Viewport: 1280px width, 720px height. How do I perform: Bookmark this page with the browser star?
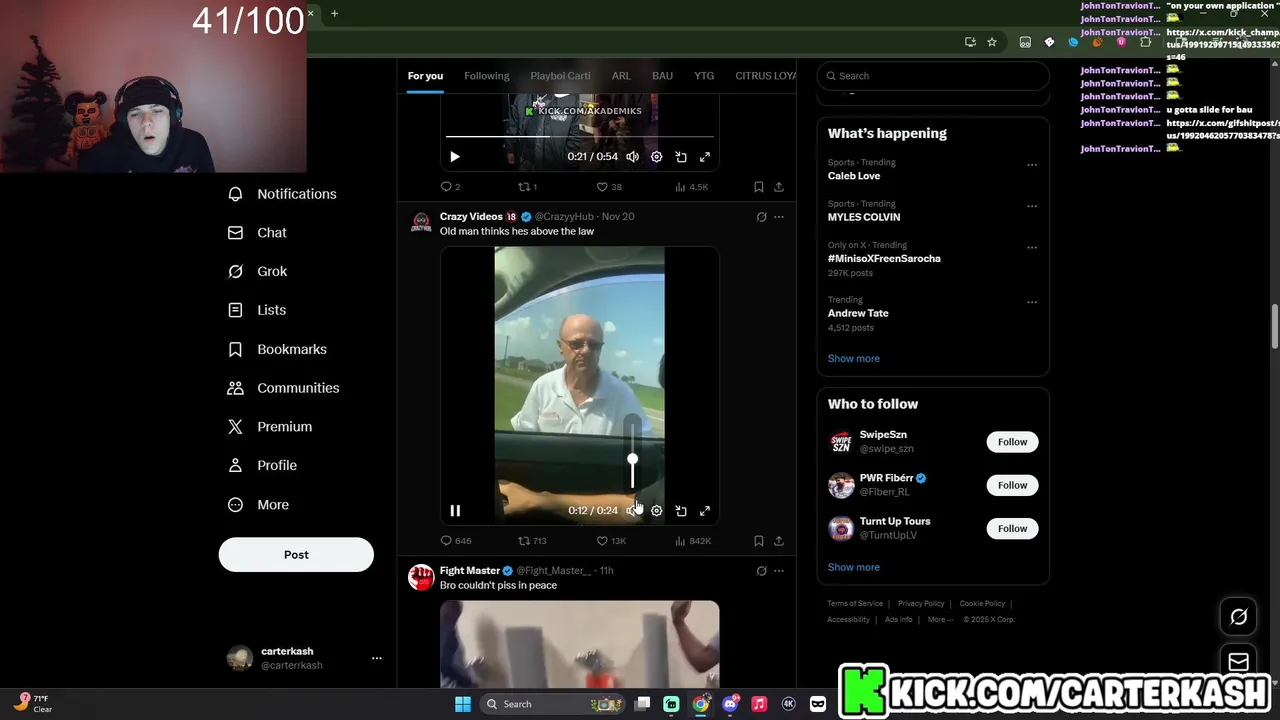pyautogui.click(x=992, y=42)
